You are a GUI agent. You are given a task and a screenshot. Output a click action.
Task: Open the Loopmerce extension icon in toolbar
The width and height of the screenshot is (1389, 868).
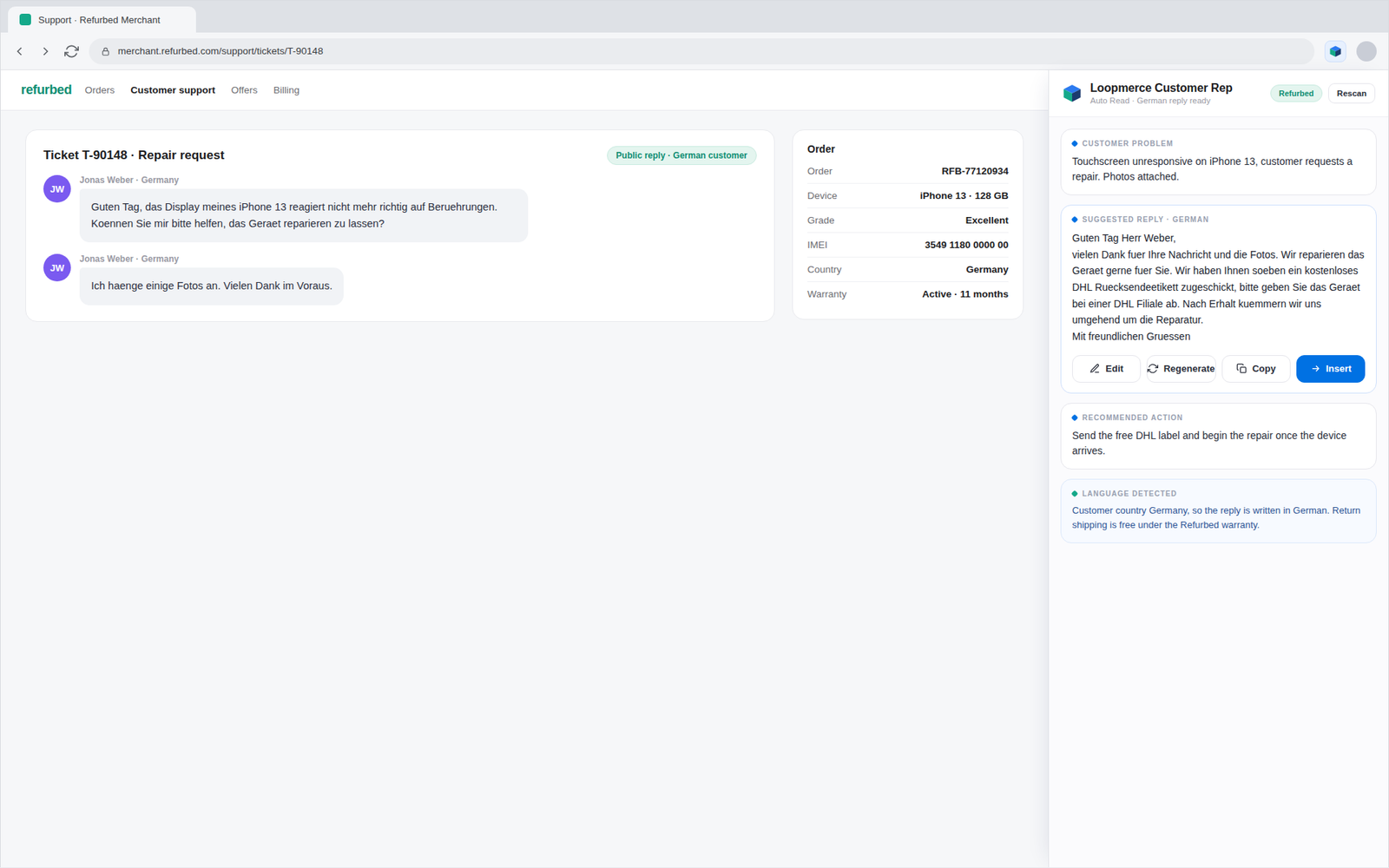1335,51
